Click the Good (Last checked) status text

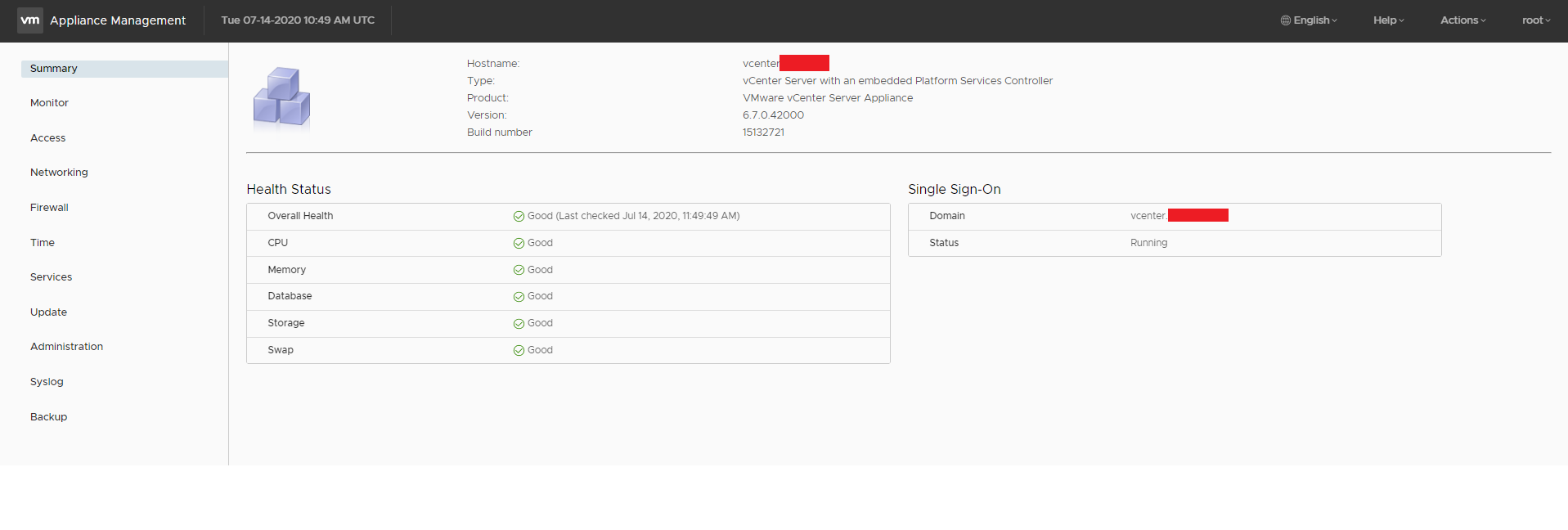[x=633, y=216]
